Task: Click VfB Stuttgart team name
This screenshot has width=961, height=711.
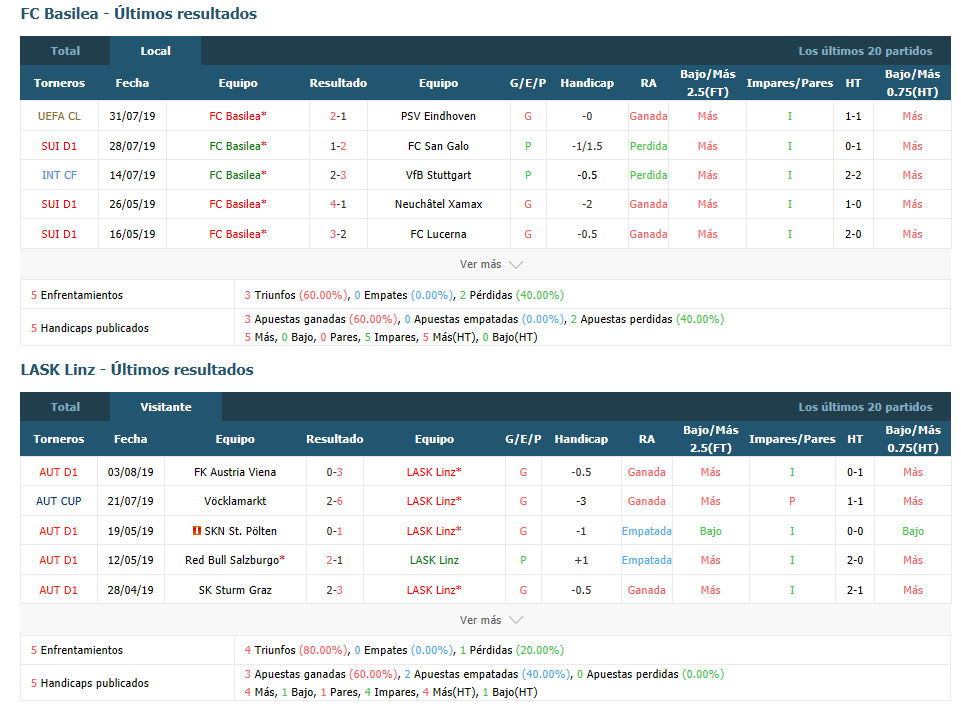Action: (x=438, y=175)
